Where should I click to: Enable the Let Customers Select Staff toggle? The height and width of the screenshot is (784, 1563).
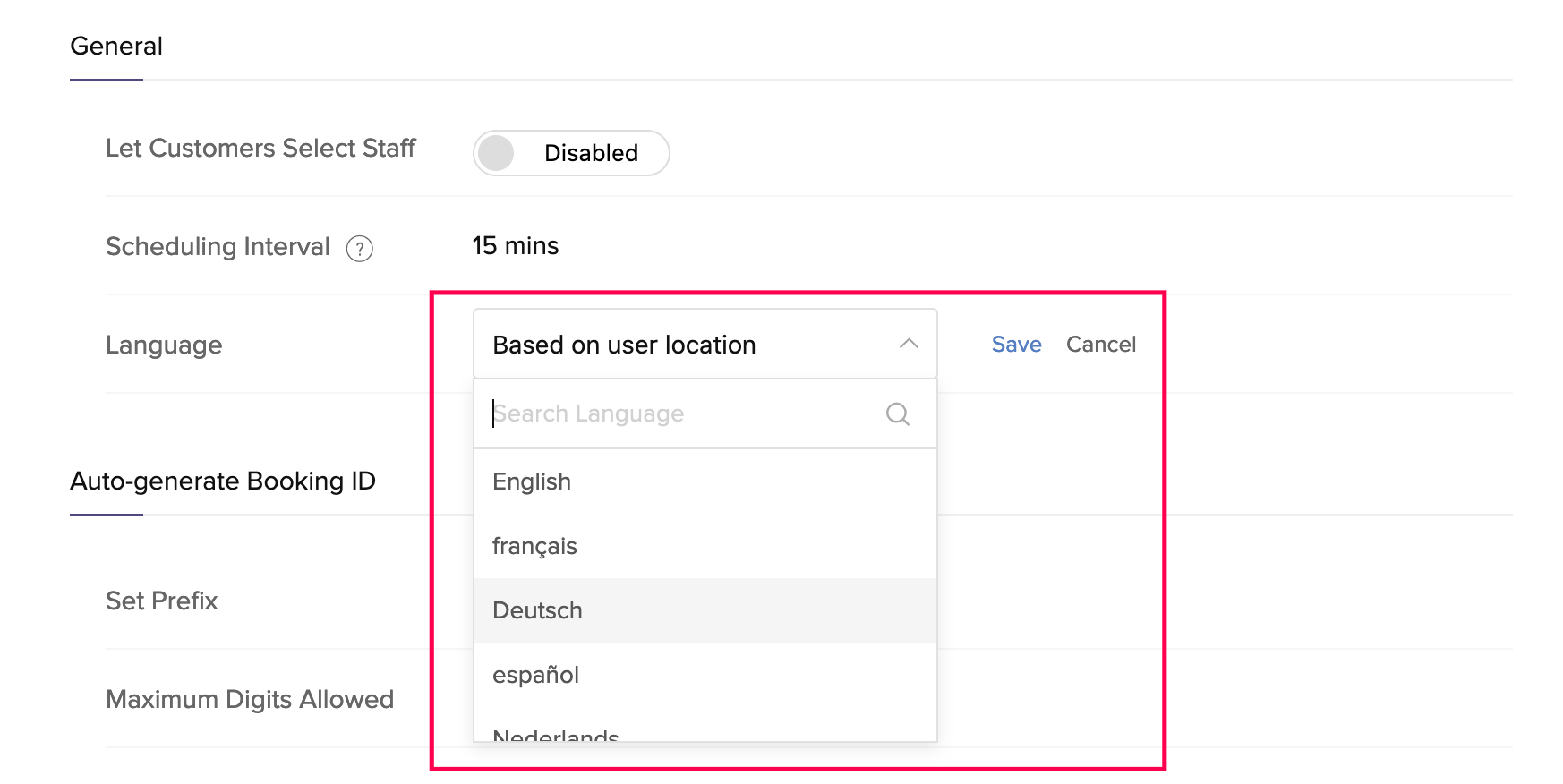[571, 153]
